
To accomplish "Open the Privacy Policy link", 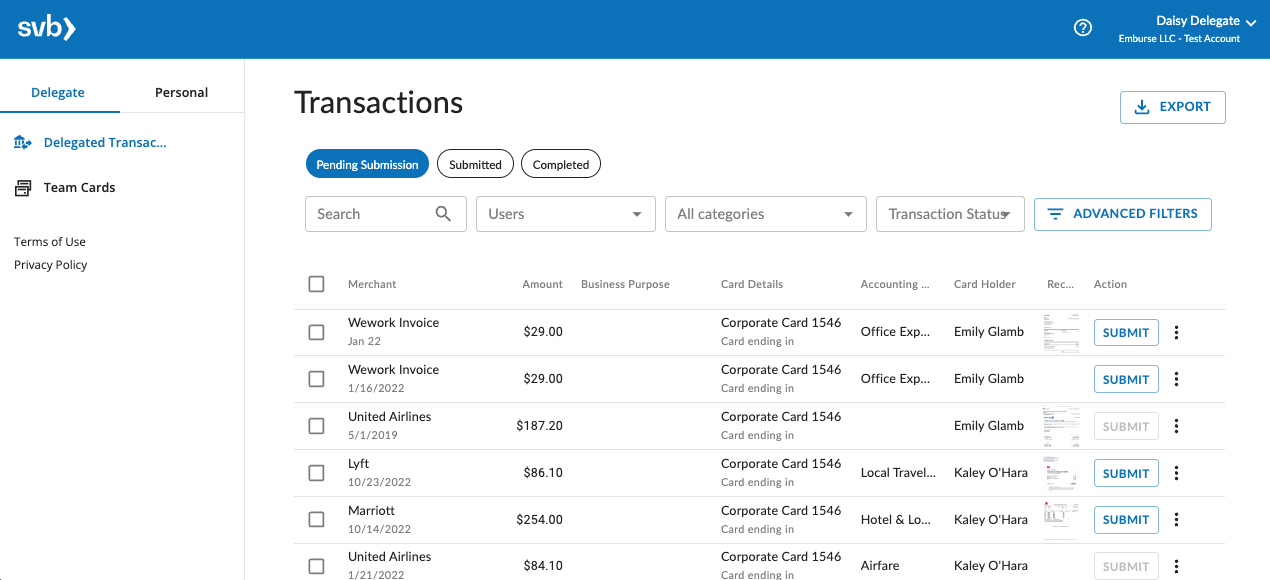I will pyautogui.click(x=51, y=265).
